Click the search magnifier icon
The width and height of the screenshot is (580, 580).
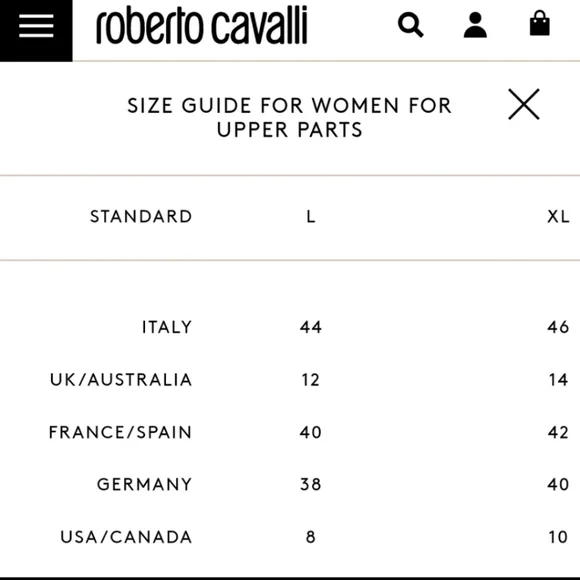(x=411, y=25)
